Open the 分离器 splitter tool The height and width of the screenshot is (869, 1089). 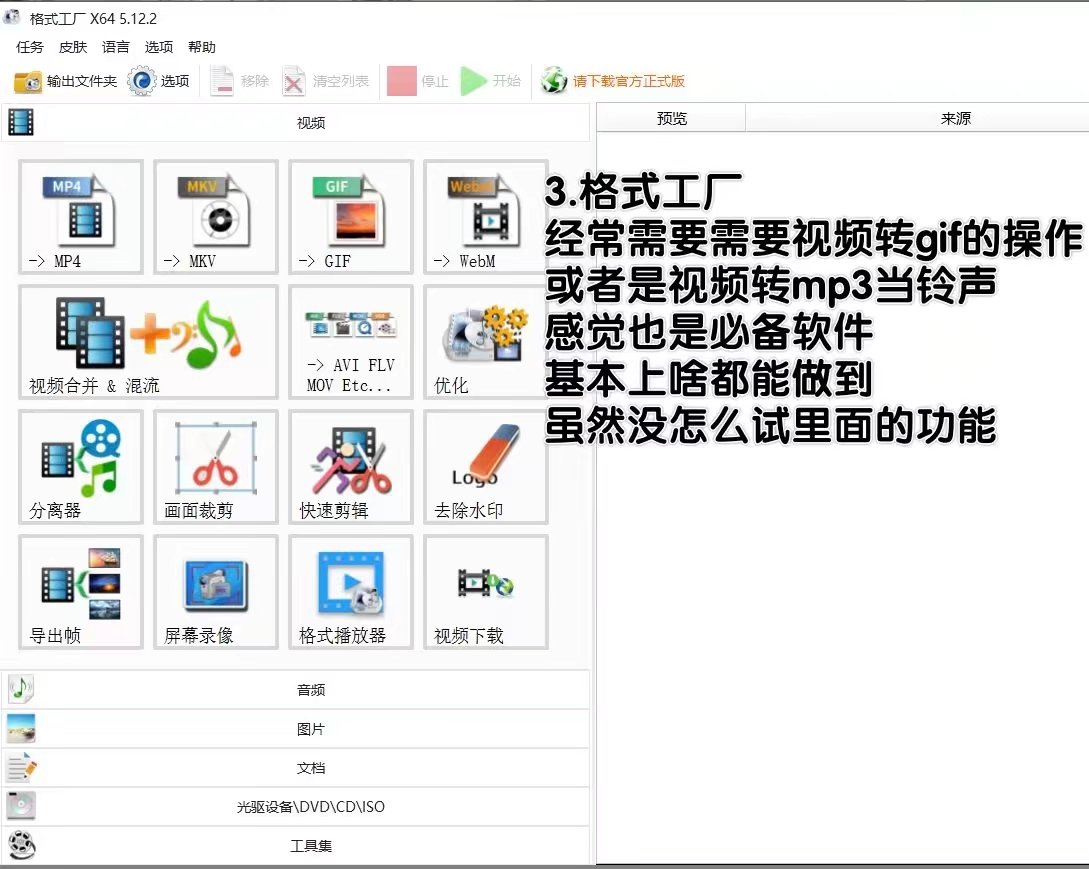pos(81,467)
